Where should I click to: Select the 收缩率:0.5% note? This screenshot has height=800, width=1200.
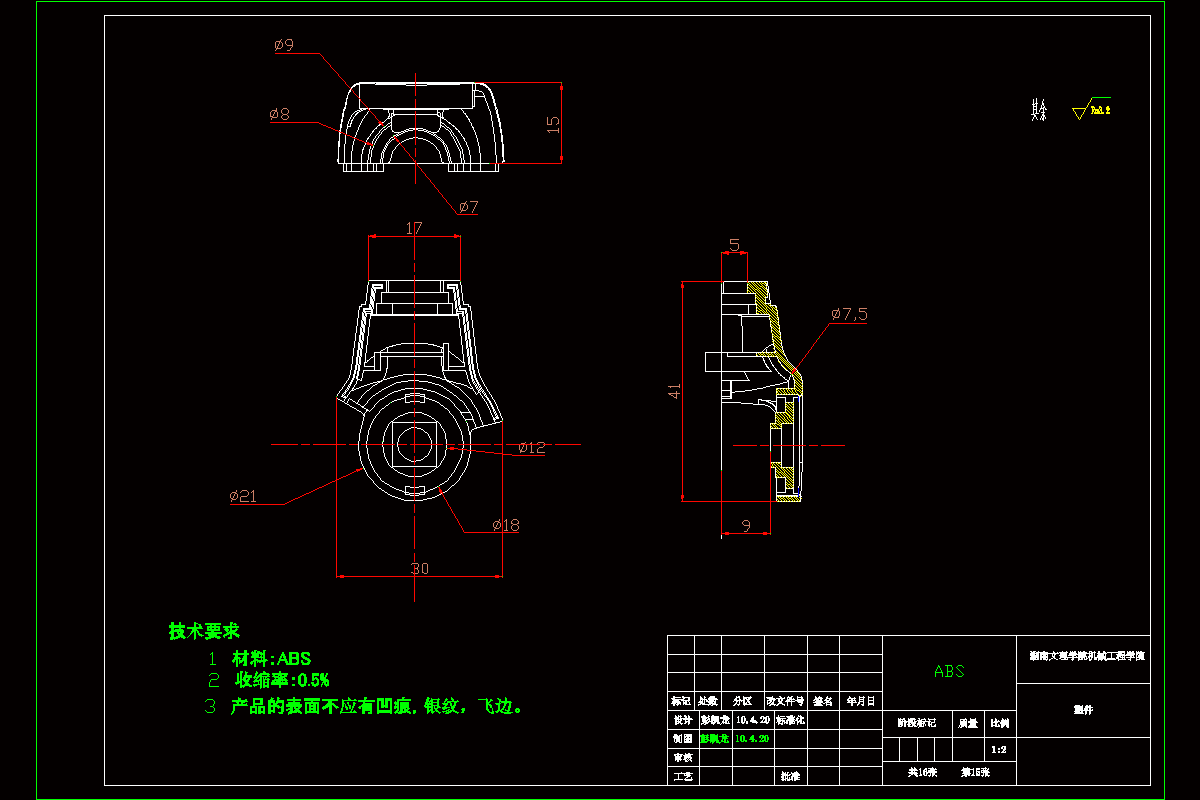(x=284, y=680)
